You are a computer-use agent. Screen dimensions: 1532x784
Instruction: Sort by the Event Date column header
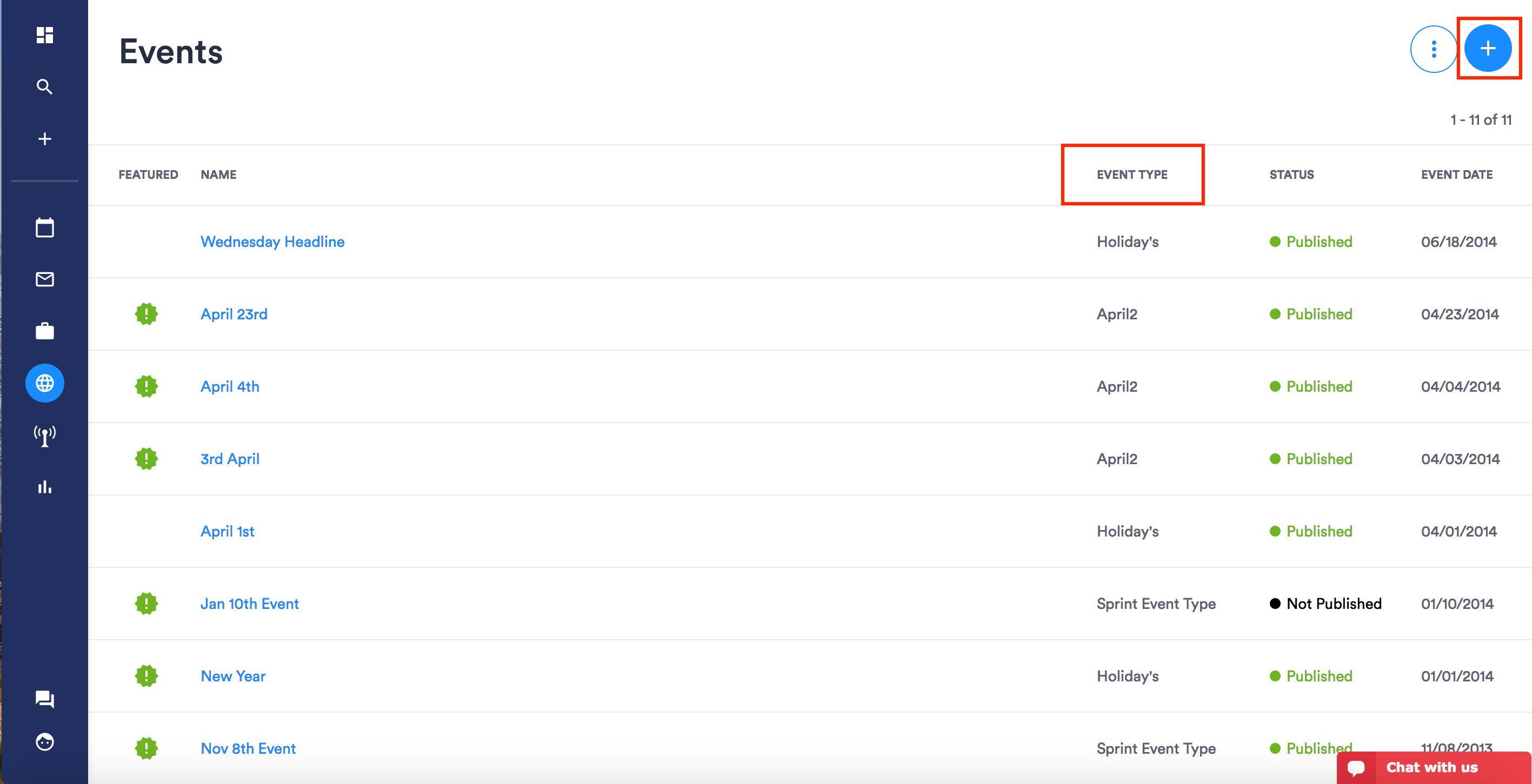point(1456,175)
